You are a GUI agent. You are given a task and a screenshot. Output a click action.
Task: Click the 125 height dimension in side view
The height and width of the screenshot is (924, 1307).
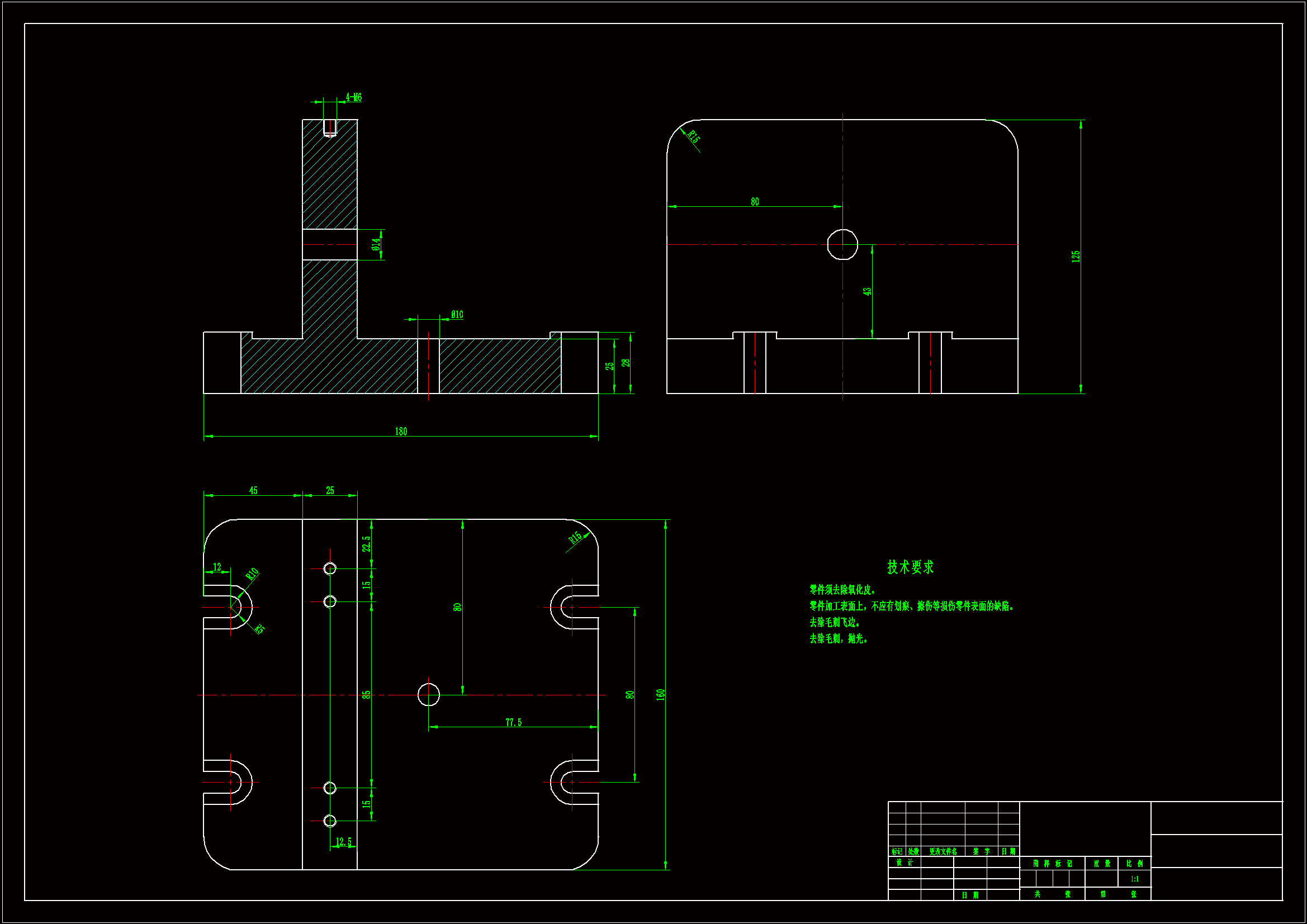point(1076,256)
